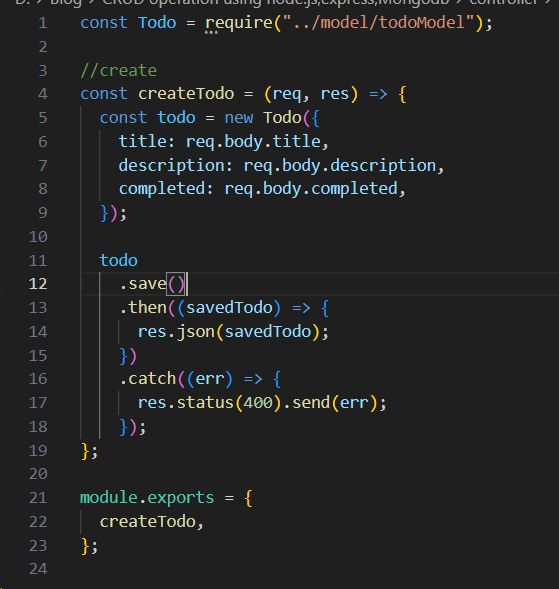Click the module keyword on line 21
The width and height of the screenshot is (559, 589).
coord(109,498)
